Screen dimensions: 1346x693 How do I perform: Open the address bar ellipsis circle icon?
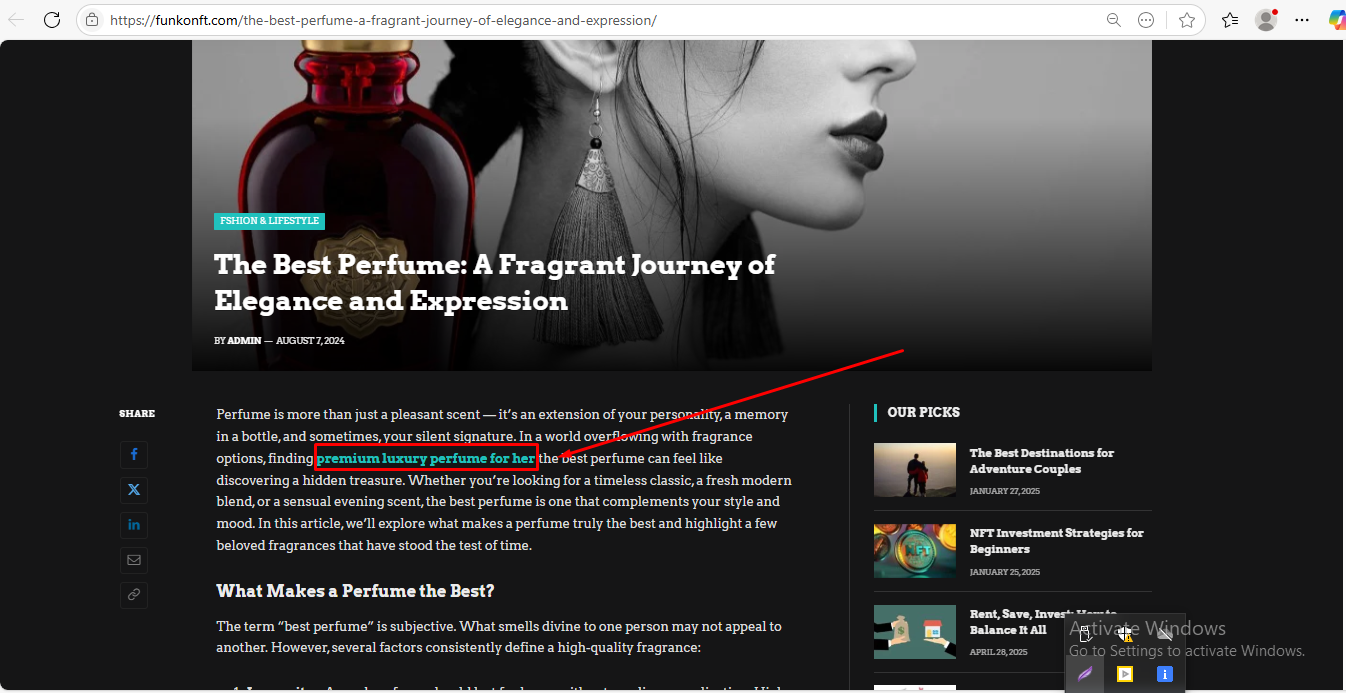tap(1147, 20)
